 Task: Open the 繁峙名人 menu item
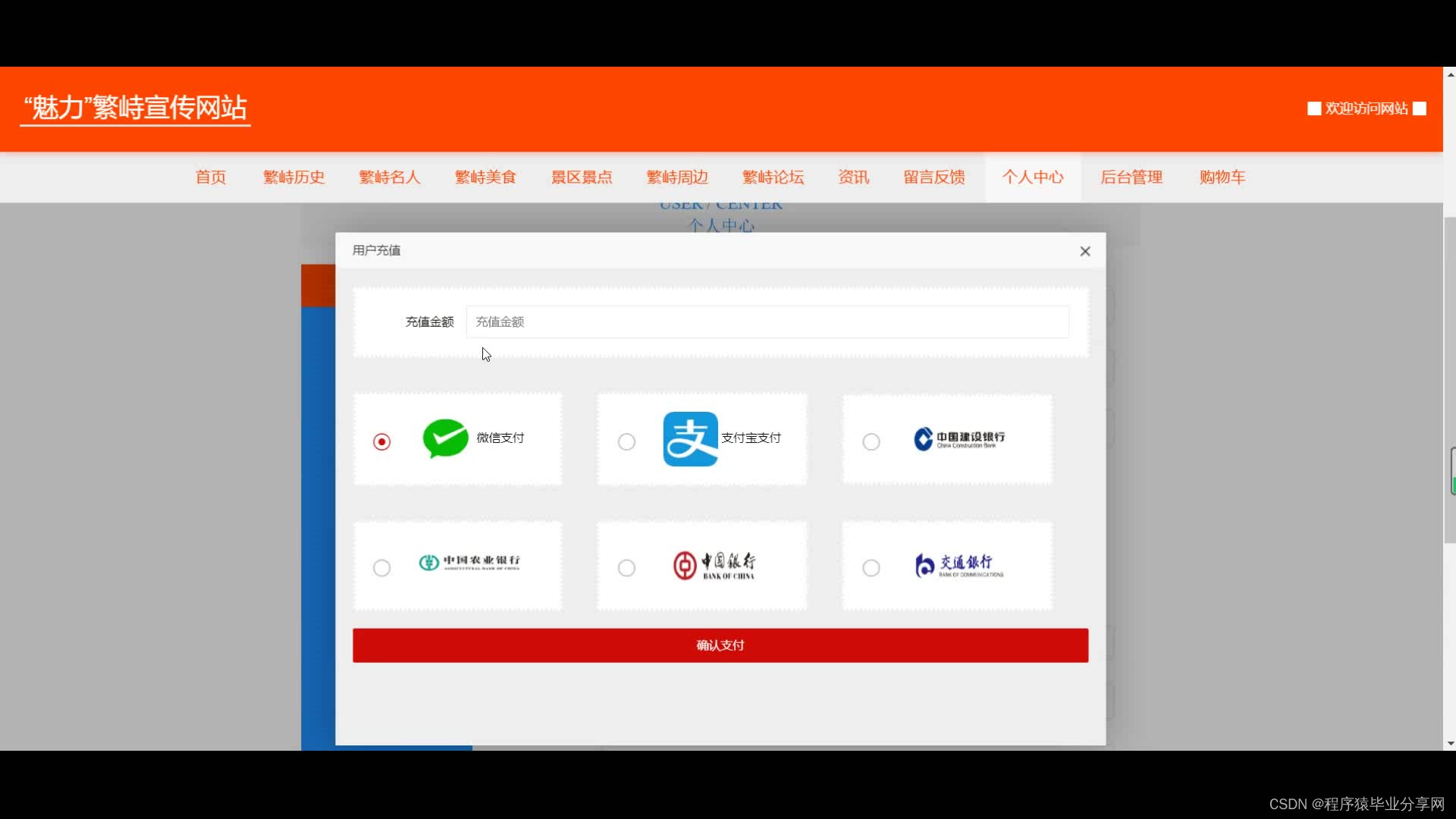[390, 177]
